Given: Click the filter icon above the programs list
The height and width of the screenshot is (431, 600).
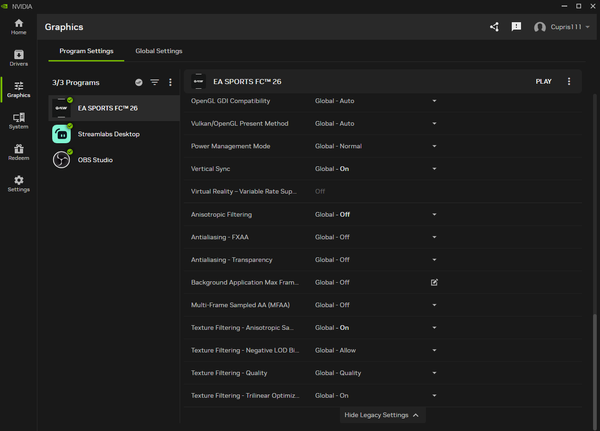Looking at the screenshot, I should click(x=154, y=82).
